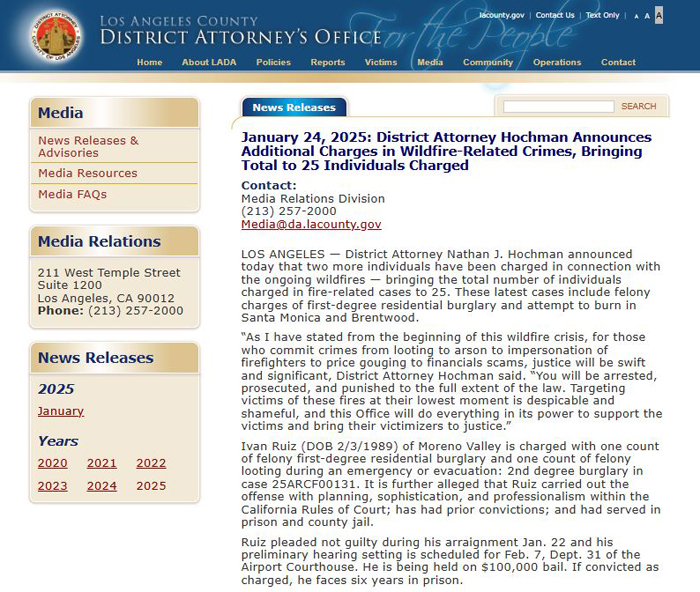
Task: Open January news releases link
Action: click(61, 411)
